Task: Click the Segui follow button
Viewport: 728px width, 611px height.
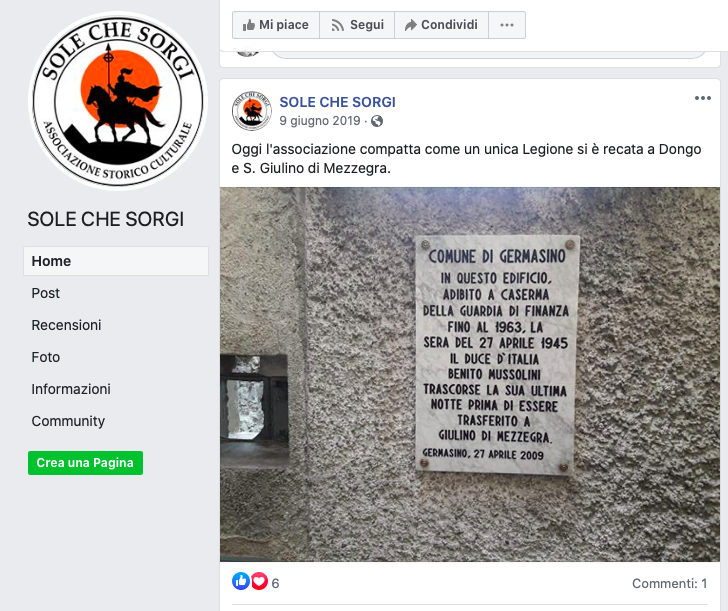Action: [x=357, y=25]
